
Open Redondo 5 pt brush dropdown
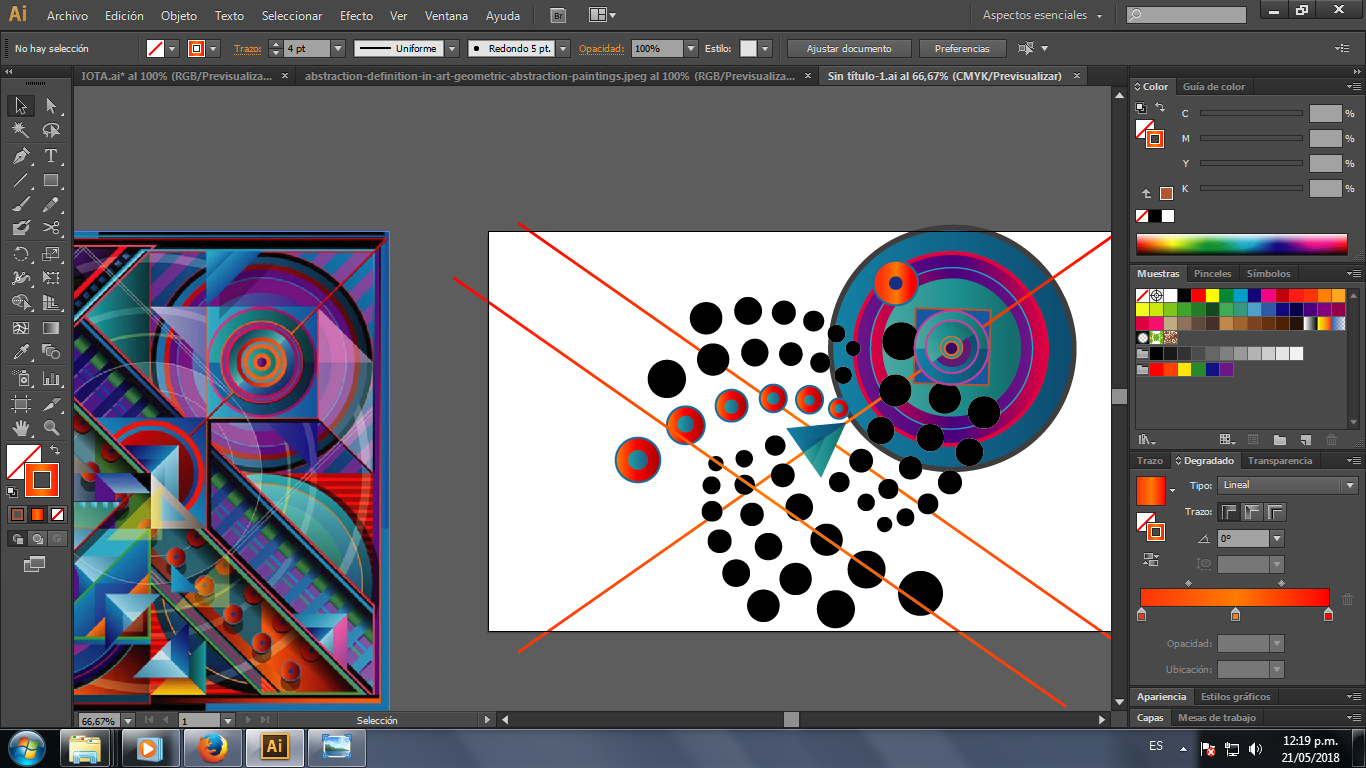pyautogui.click(x=563, y=48)
